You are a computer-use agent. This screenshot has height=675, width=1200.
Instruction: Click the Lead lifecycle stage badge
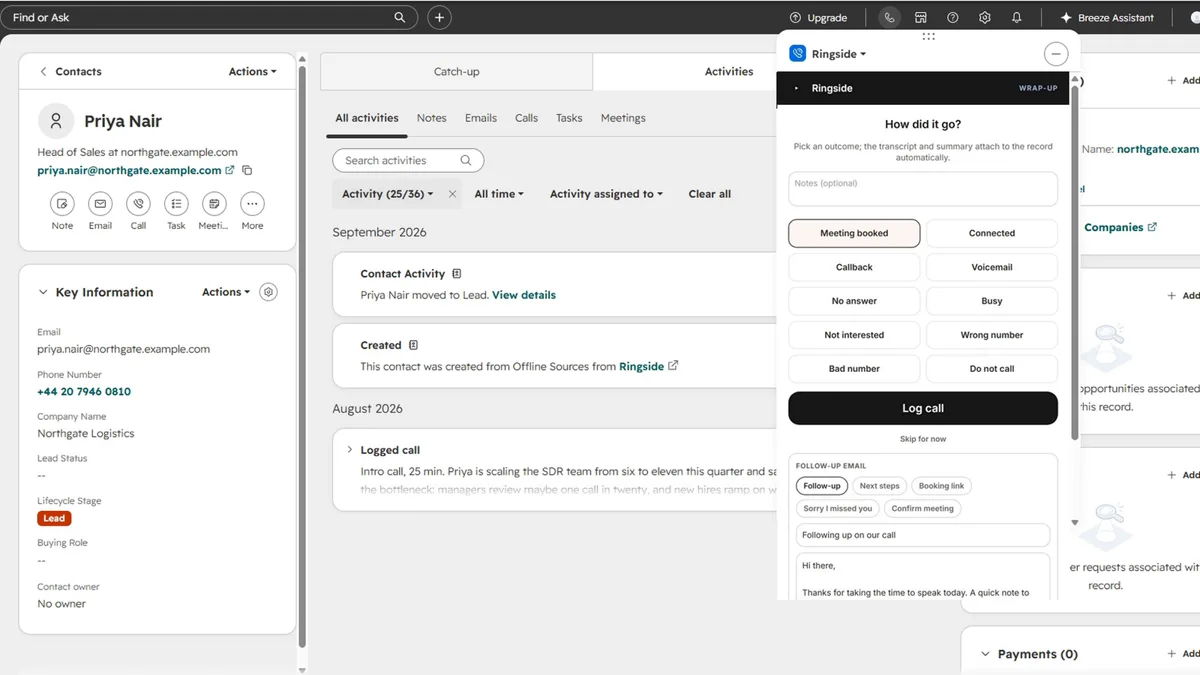(x=54, y=518)
